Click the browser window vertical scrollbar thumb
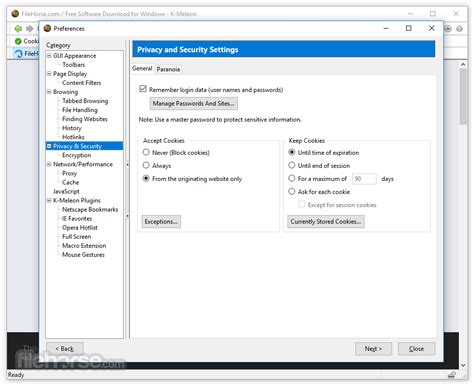 (x=463, y=97)
